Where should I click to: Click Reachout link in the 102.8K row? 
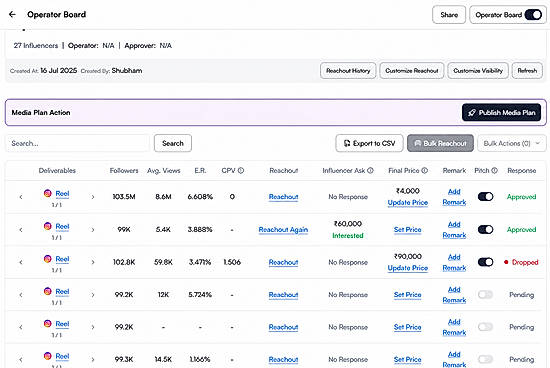click(283, 262)
